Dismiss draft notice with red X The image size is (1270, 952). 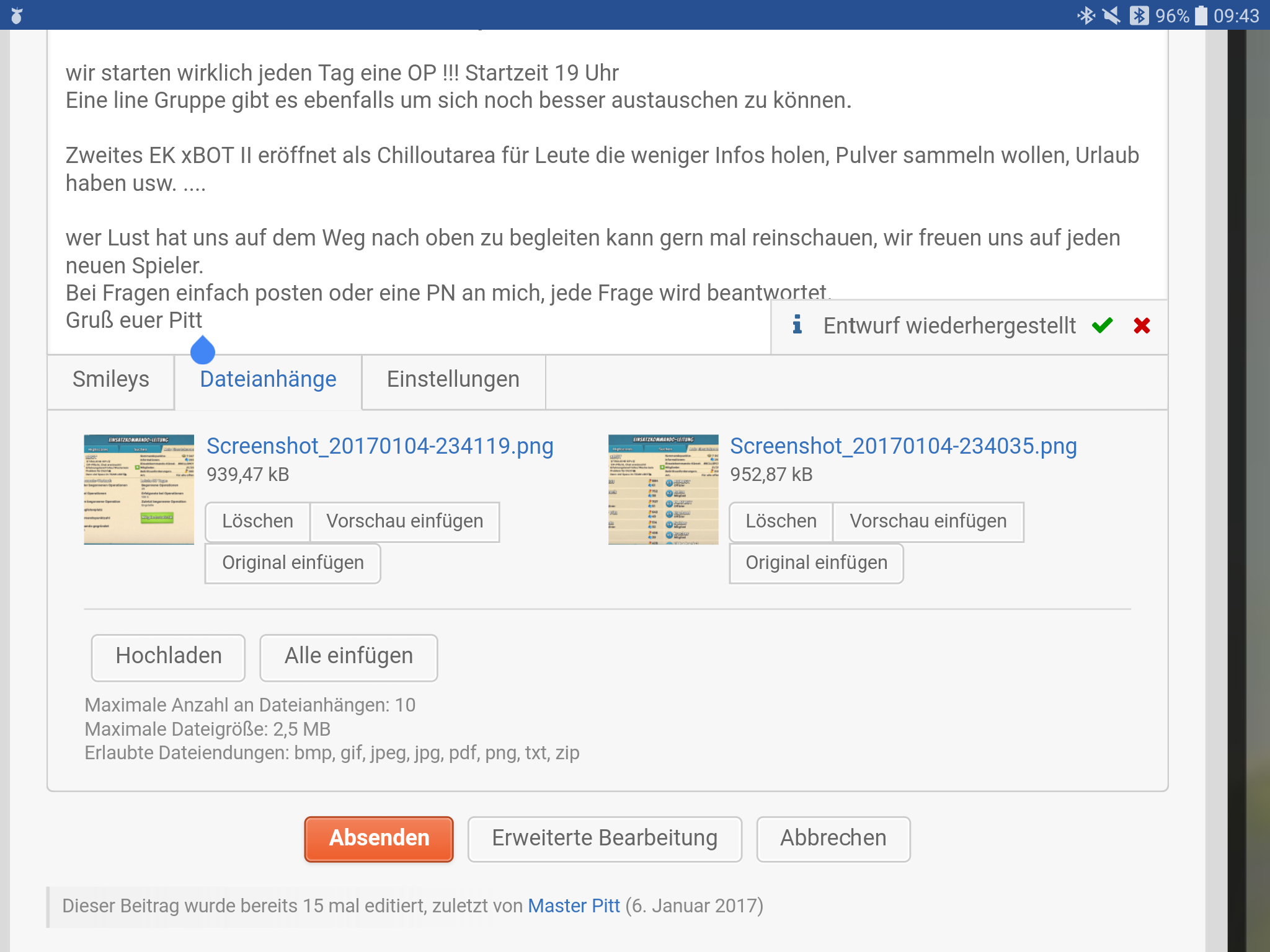pos(1142,325)
